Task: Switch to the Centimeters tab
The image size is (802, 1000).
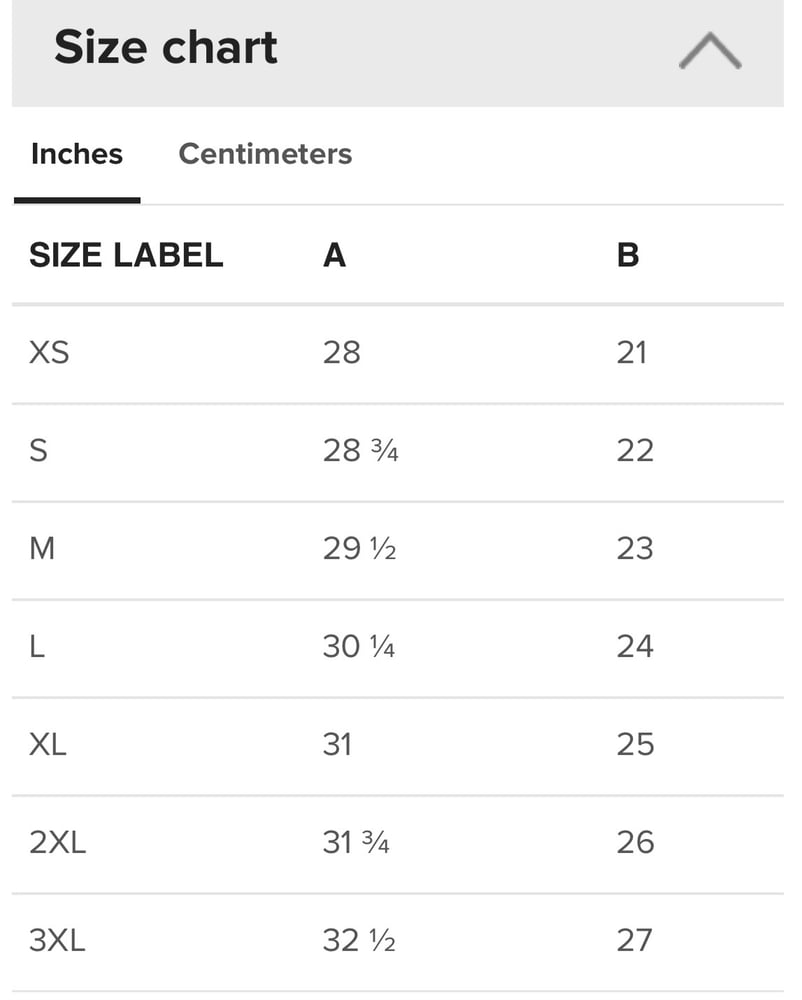Action: [x=265, y=154]
